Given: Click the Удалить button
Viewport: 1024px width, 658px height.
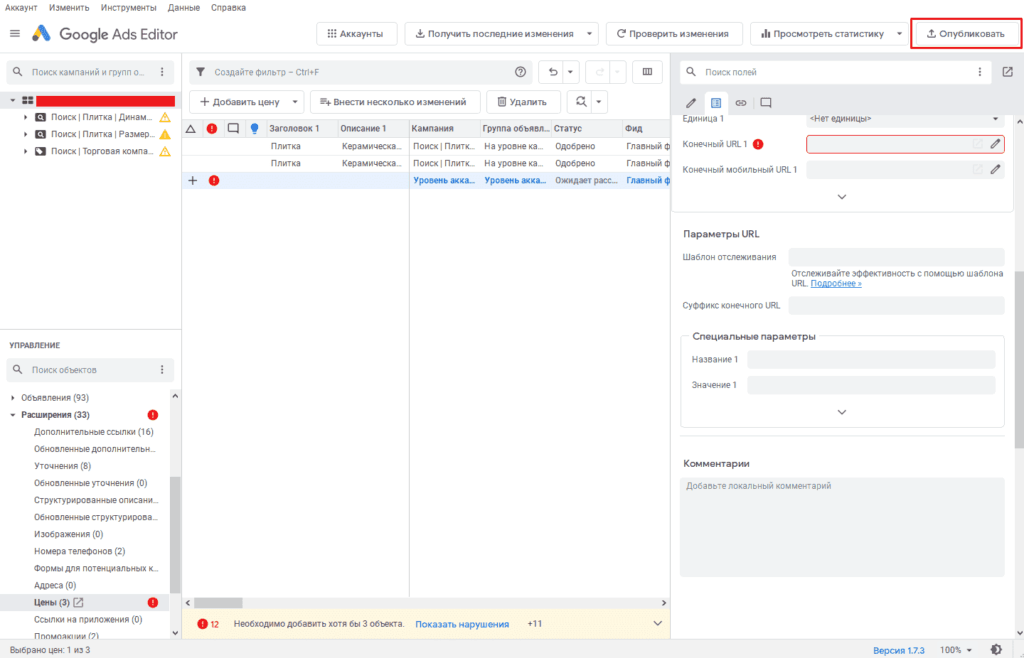Looking at the screenshot, I should coord(523,102).
